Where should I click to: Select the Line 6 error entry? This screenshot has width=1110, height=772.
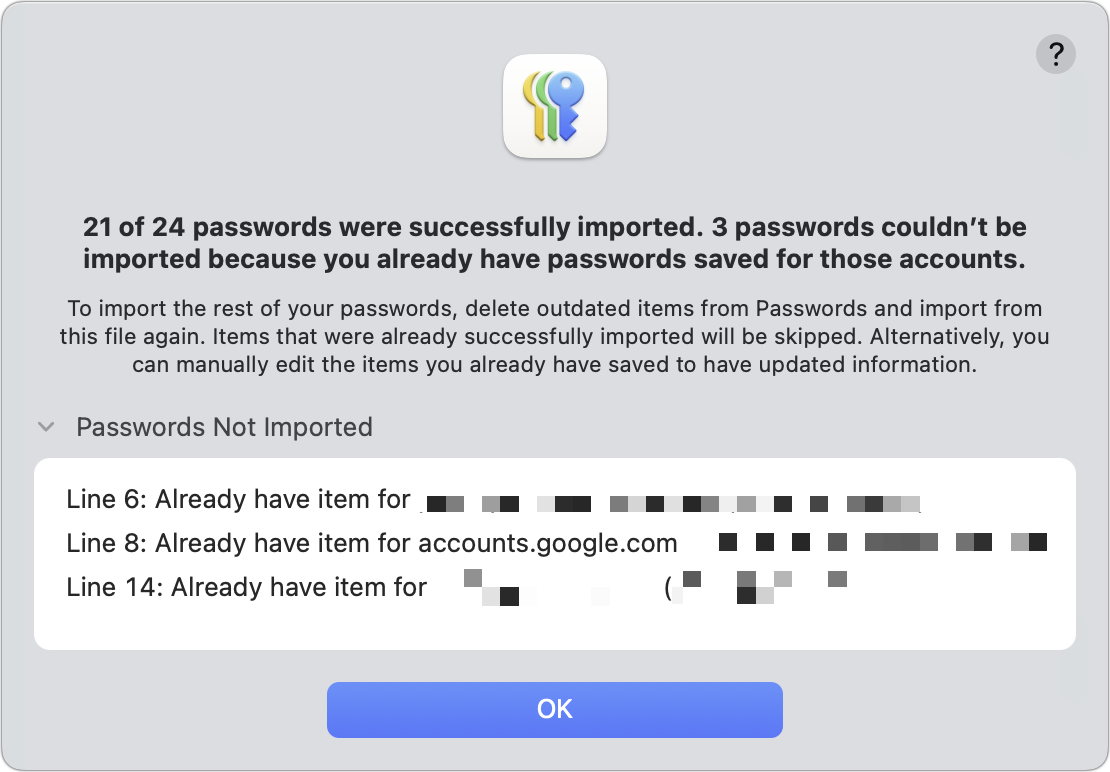coord(400,499)
